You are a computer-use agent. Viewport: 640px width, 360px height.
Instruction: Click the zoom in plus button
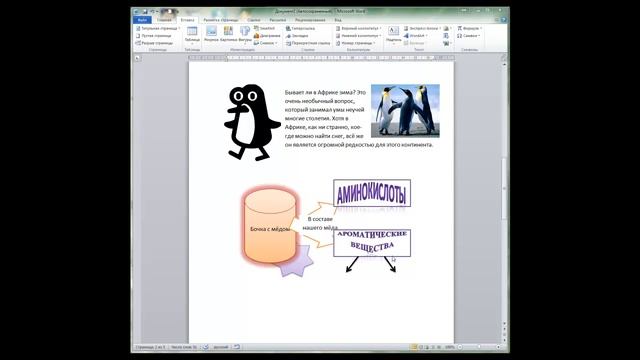498,347
